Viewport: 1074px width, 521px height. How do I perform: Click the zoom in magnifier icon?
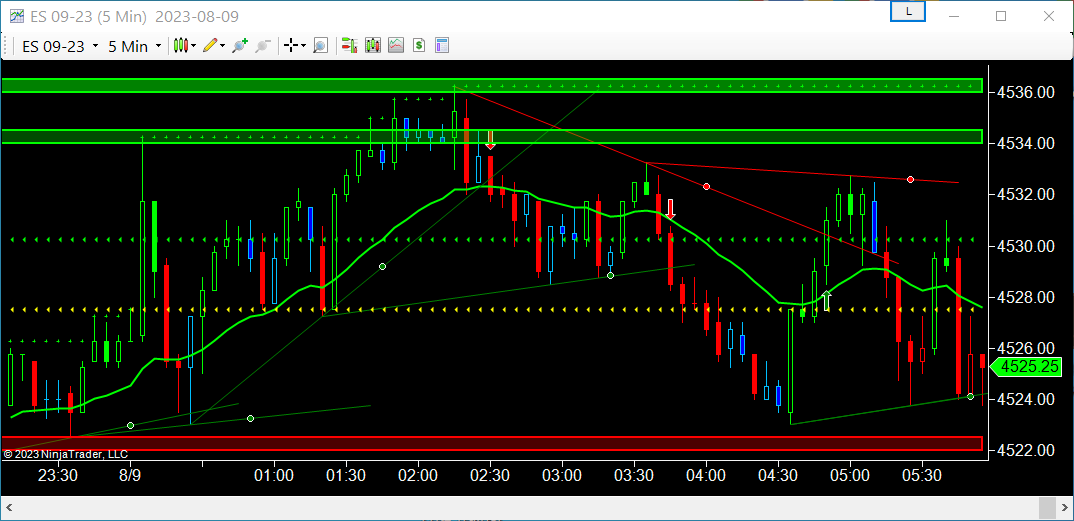coord(240,46)
